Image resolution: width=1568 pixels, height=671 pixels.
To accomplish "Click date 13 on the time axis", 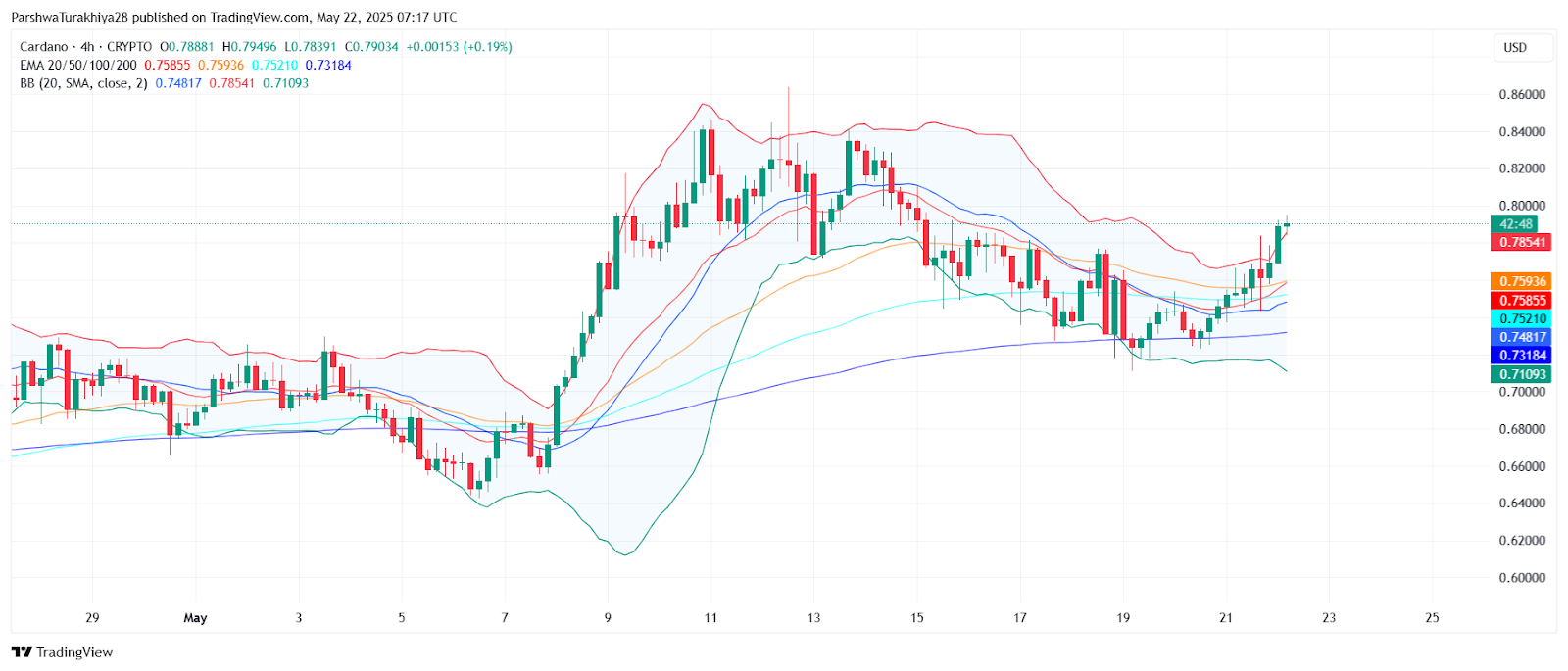I will coord(813,618).
